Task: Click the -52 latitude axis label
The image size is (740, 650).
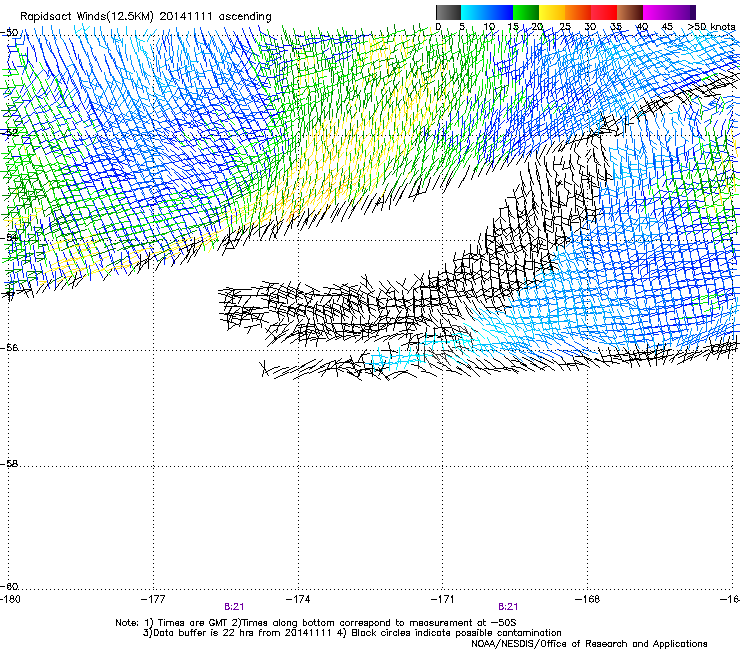Action: 10,133
